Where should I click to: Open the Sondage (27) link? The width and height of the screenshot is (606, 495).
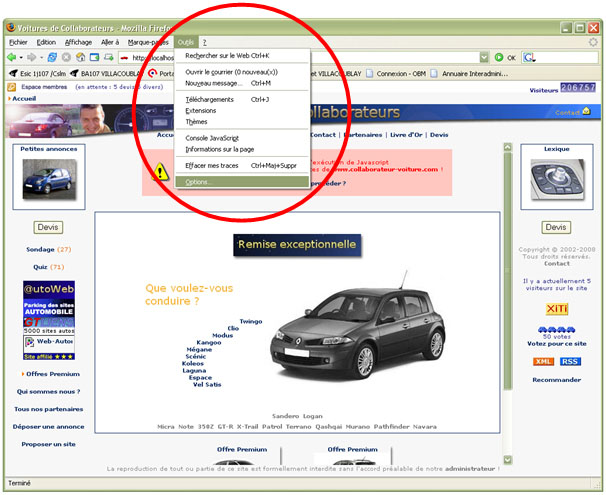click(49, 249)
